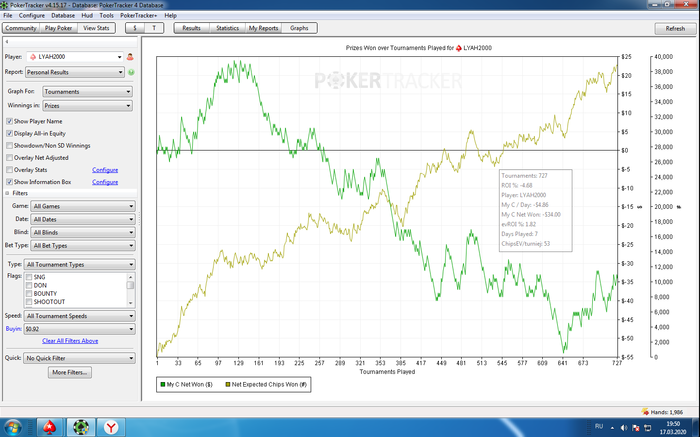Switch to the Community tab
Screen dimensions: 700x437
click(x=21, y=28)
